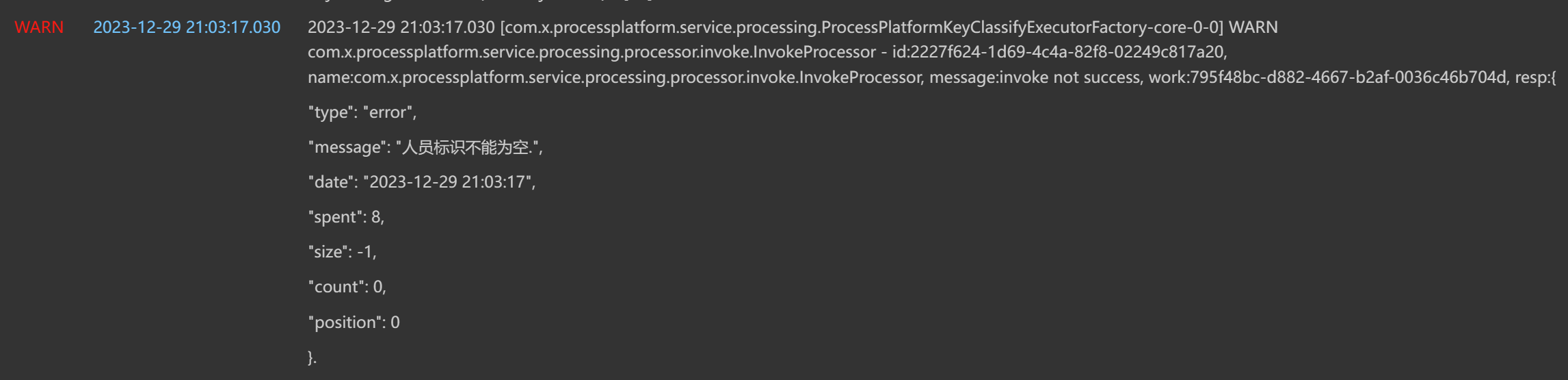Screen dimensions: 1568x380
Task: Click the "date": "2023-12-29 21:03:17" line
Action: [421, 182]
